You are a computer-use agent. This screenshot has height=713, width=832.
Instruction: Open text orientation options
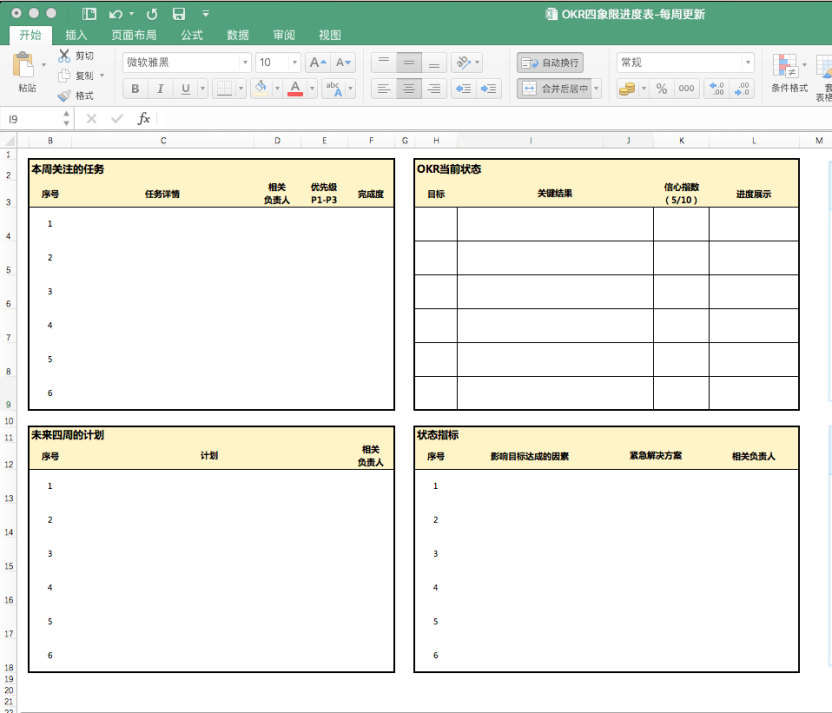[x=466, y=63]
